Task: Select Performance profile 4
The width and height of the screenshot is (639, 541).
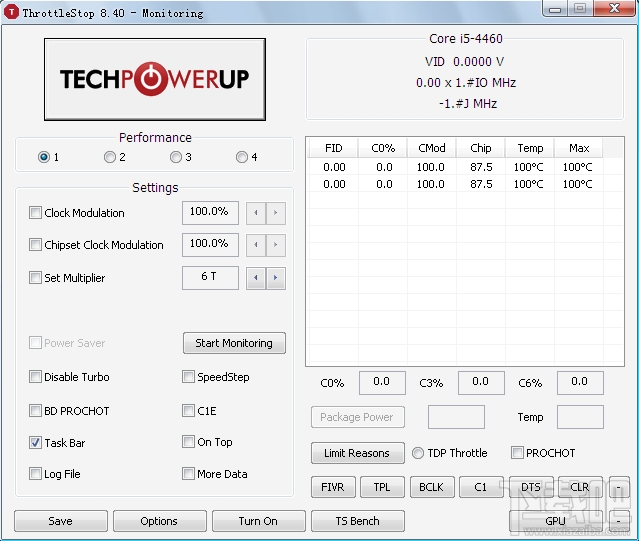Action: pyautogui.click(x=242, y=157)
